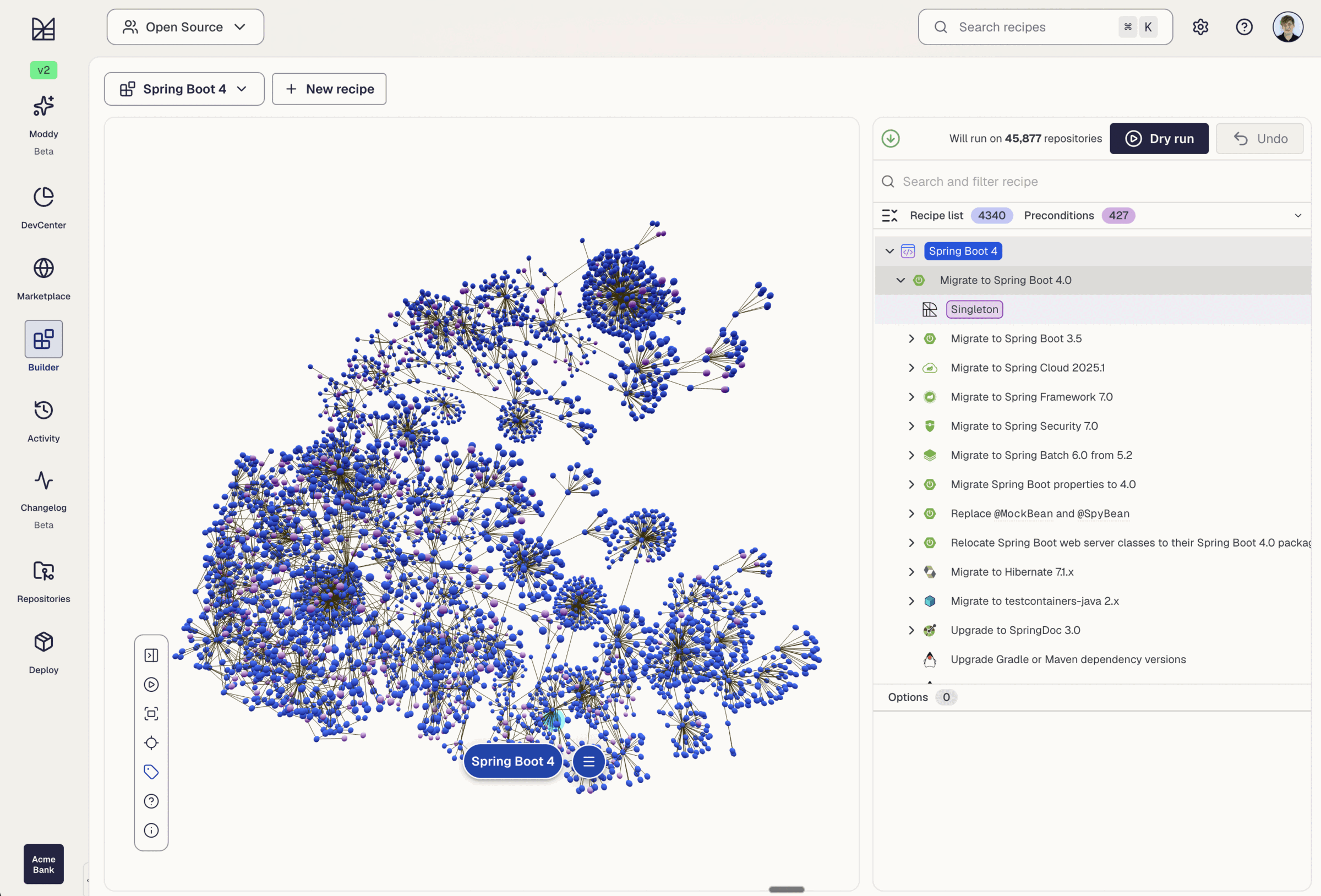Expand Migrate to Spring Security 7.0

[911, 426]
